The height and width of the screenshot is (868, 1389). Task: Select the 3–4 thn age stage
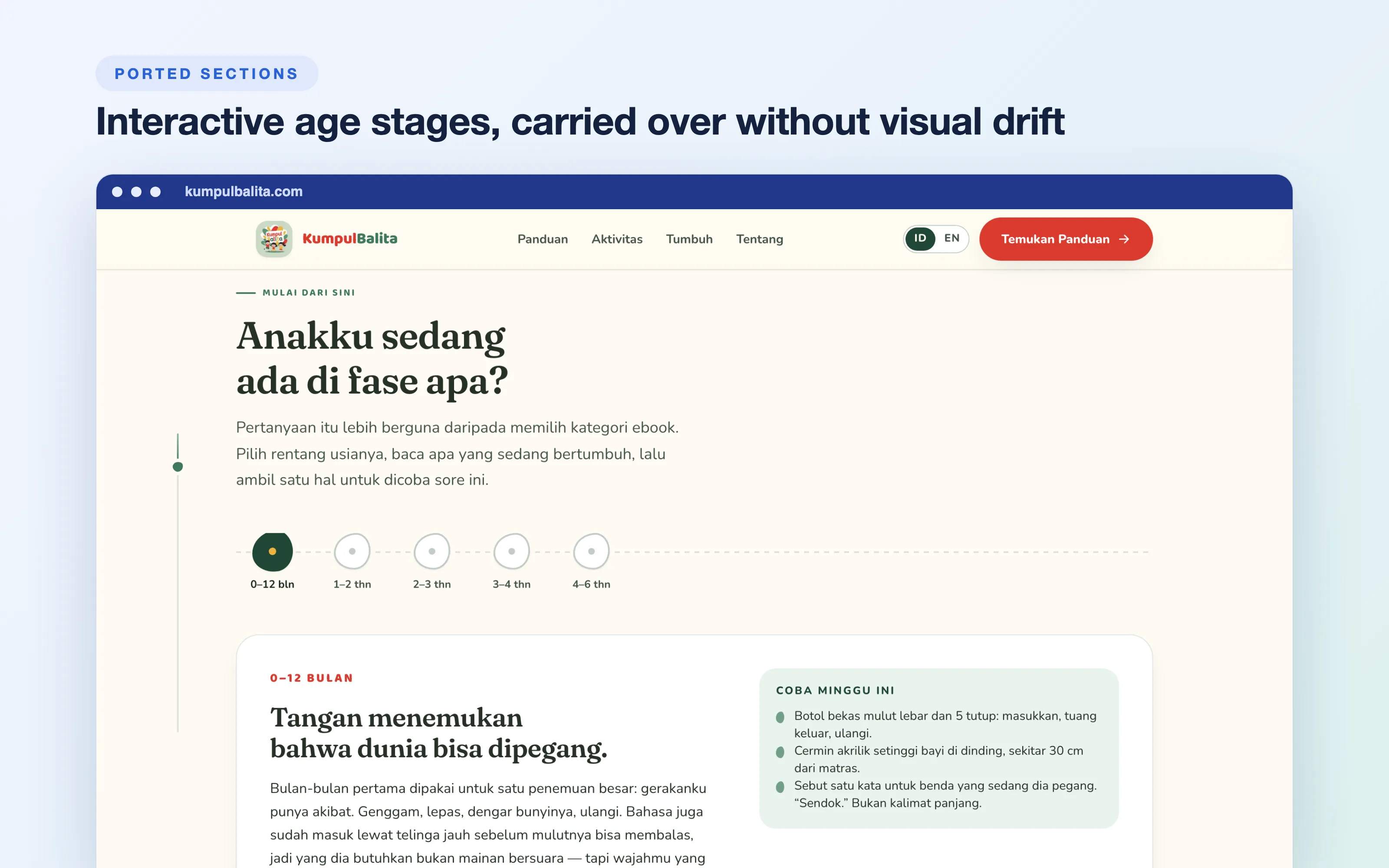coord(511,562)
